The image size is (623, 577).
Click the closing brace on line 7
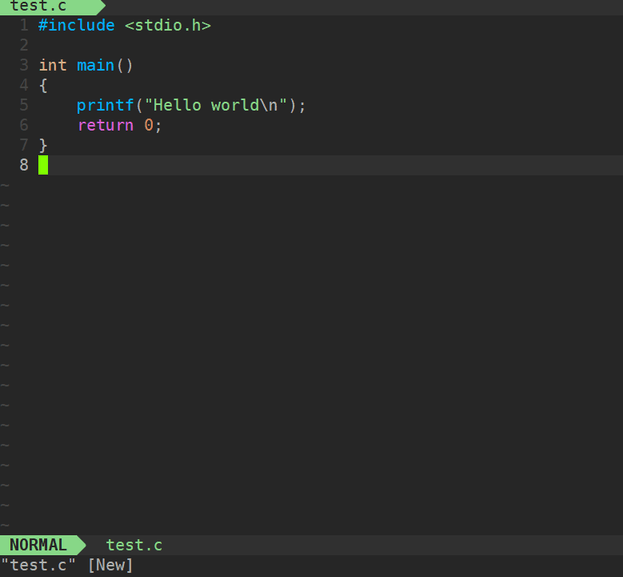pos(43,145)
